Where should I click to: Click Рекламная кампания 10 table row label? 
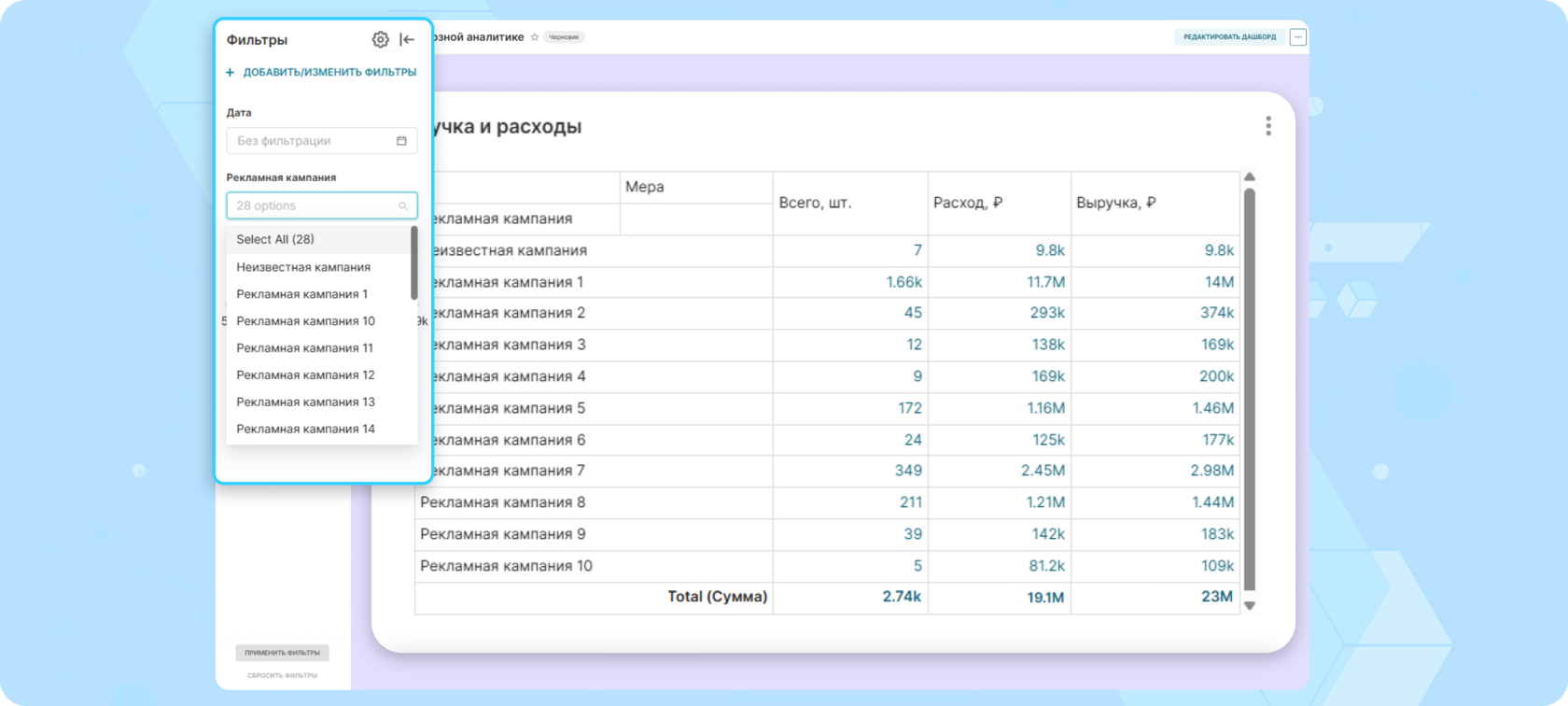[x=506, y=566]
